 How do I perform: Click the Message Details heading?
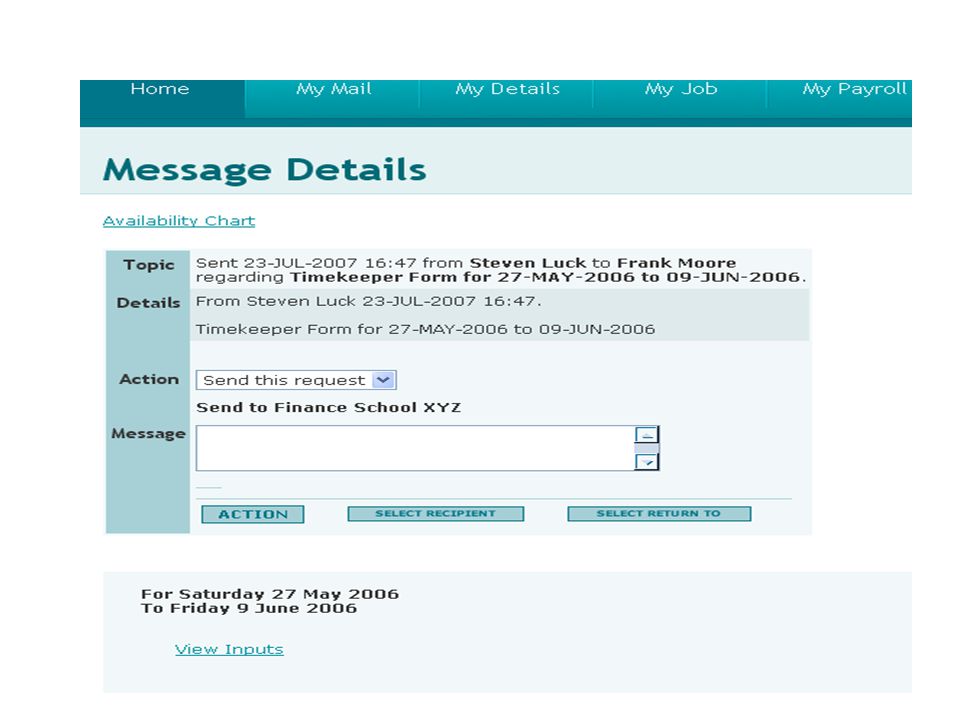tap(264, 170)
